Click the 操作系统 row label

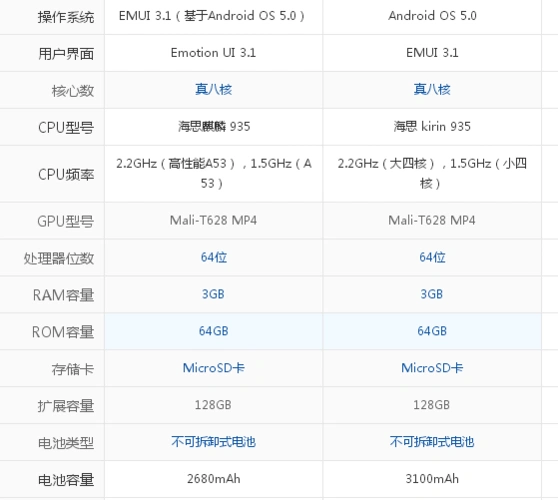coord(66,17)
